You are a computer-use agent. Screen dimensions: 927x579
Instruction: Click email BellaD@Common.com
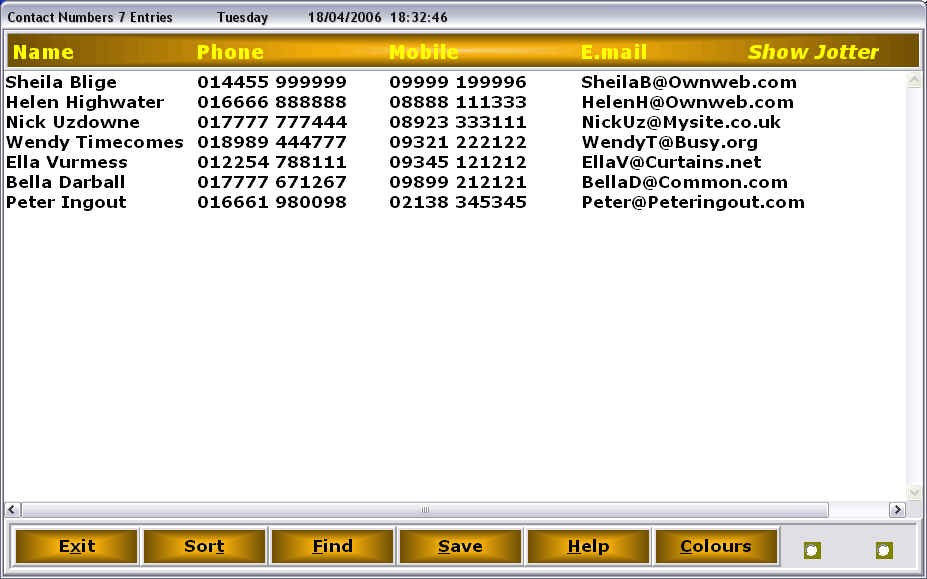[x=685, y=182]
